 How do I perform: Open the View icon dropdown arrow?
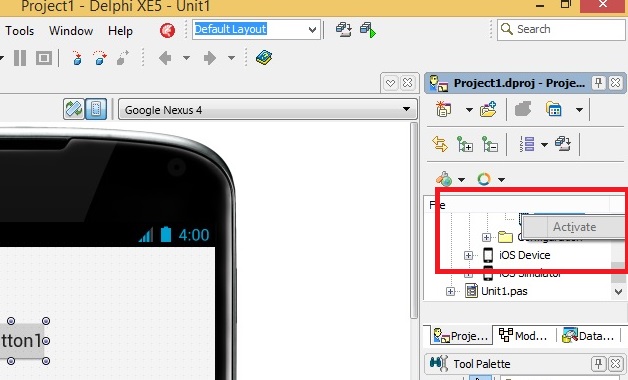pos(579,109)
